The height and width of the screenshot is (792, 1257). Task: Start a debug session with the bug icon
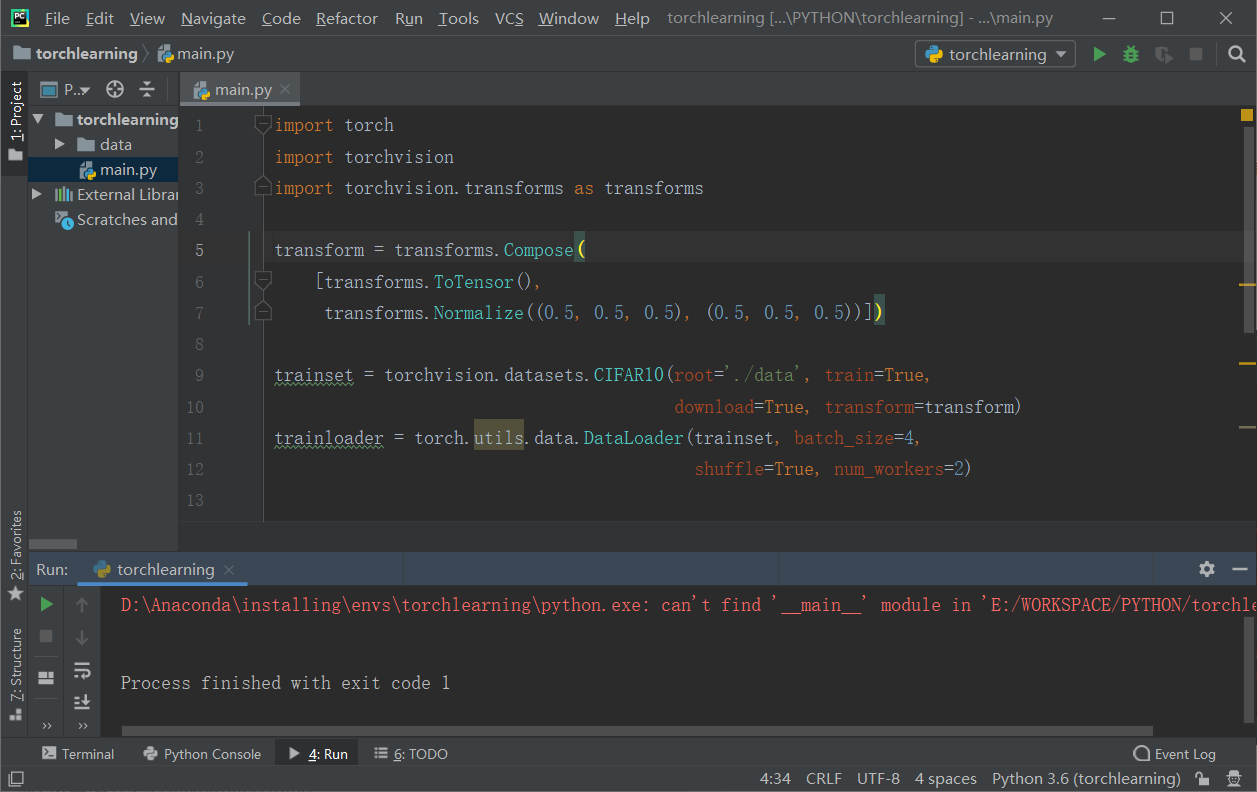coord(1130,54)
